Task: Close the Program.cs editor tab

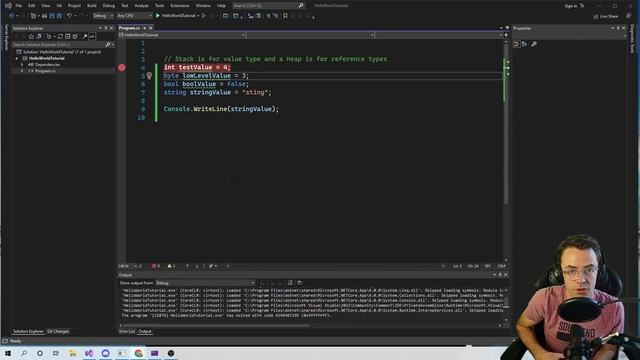Action: pyautogui.click(x=151, y=28)
